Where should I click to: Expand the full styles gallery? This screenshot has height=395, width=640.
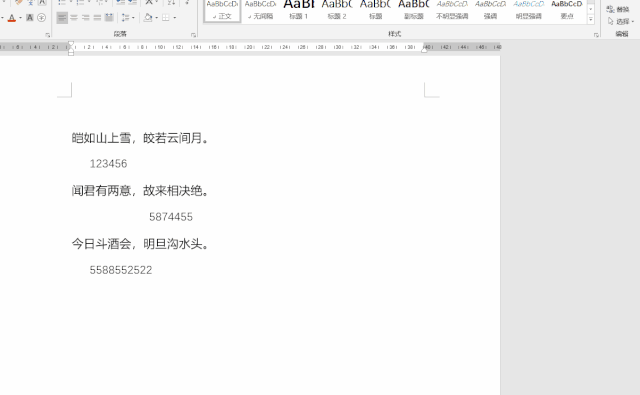tap(591, 19)
